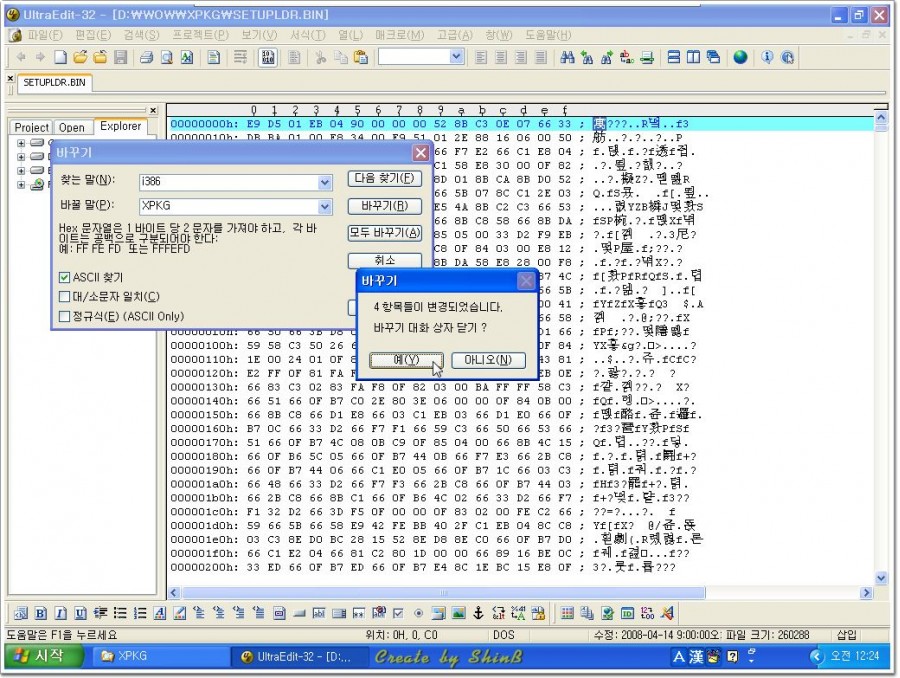Click the 바꾸기(R) button

[385, 206]
